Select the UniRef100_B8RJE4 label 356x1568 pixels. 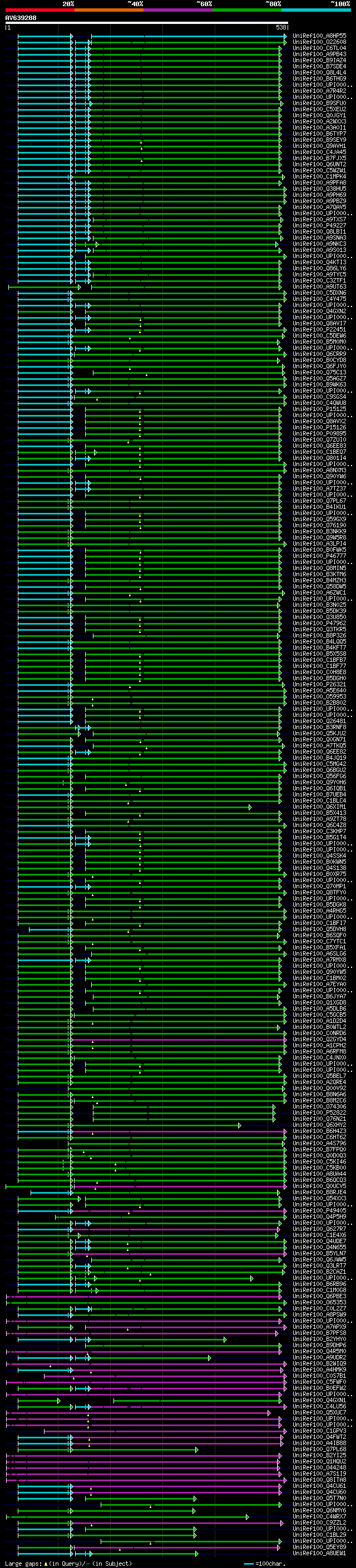point(319,1193)
